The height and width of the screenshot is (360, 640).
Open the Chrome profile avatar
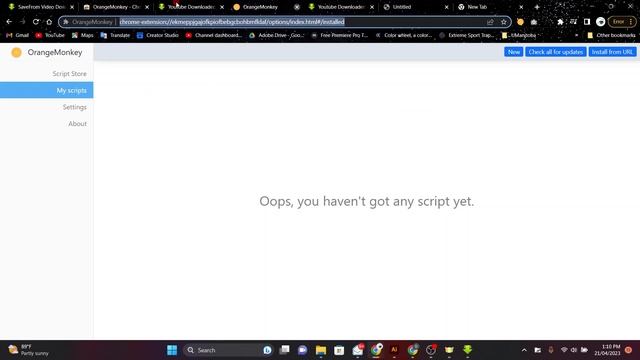point(600,22)
